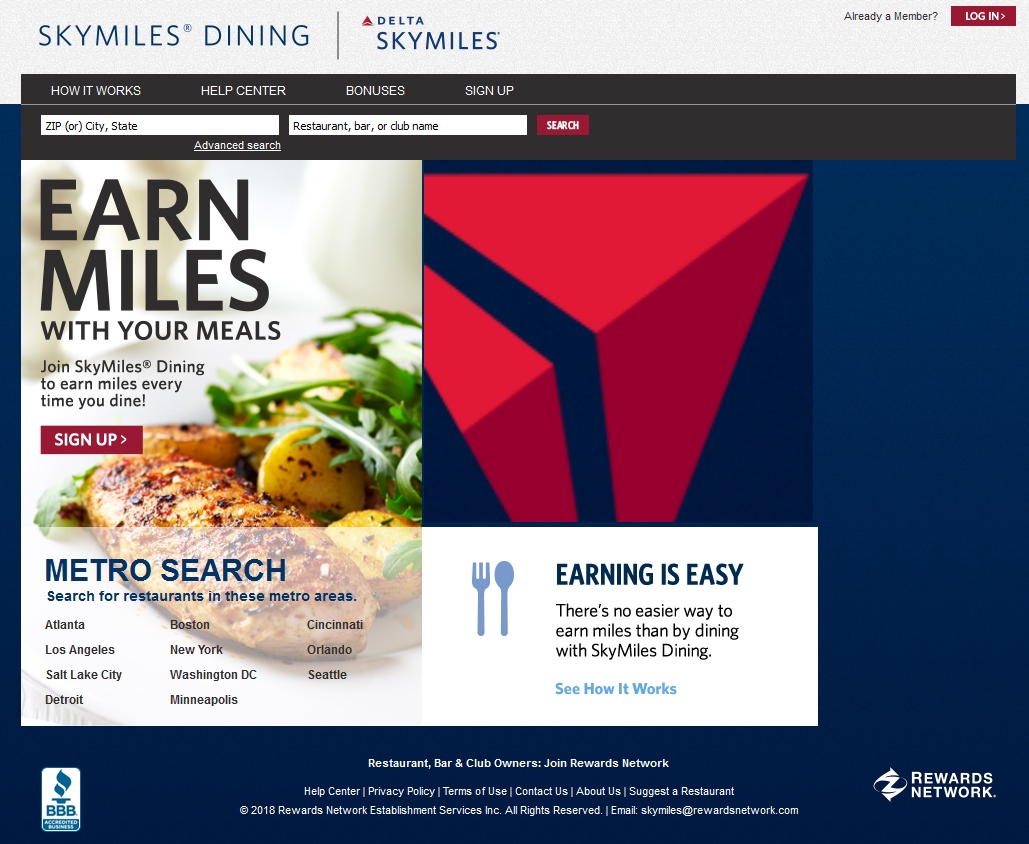The height and width of the screenshot is (844, 1029).
Task: Go to the Help Center menu item
Action: (243, 91)
